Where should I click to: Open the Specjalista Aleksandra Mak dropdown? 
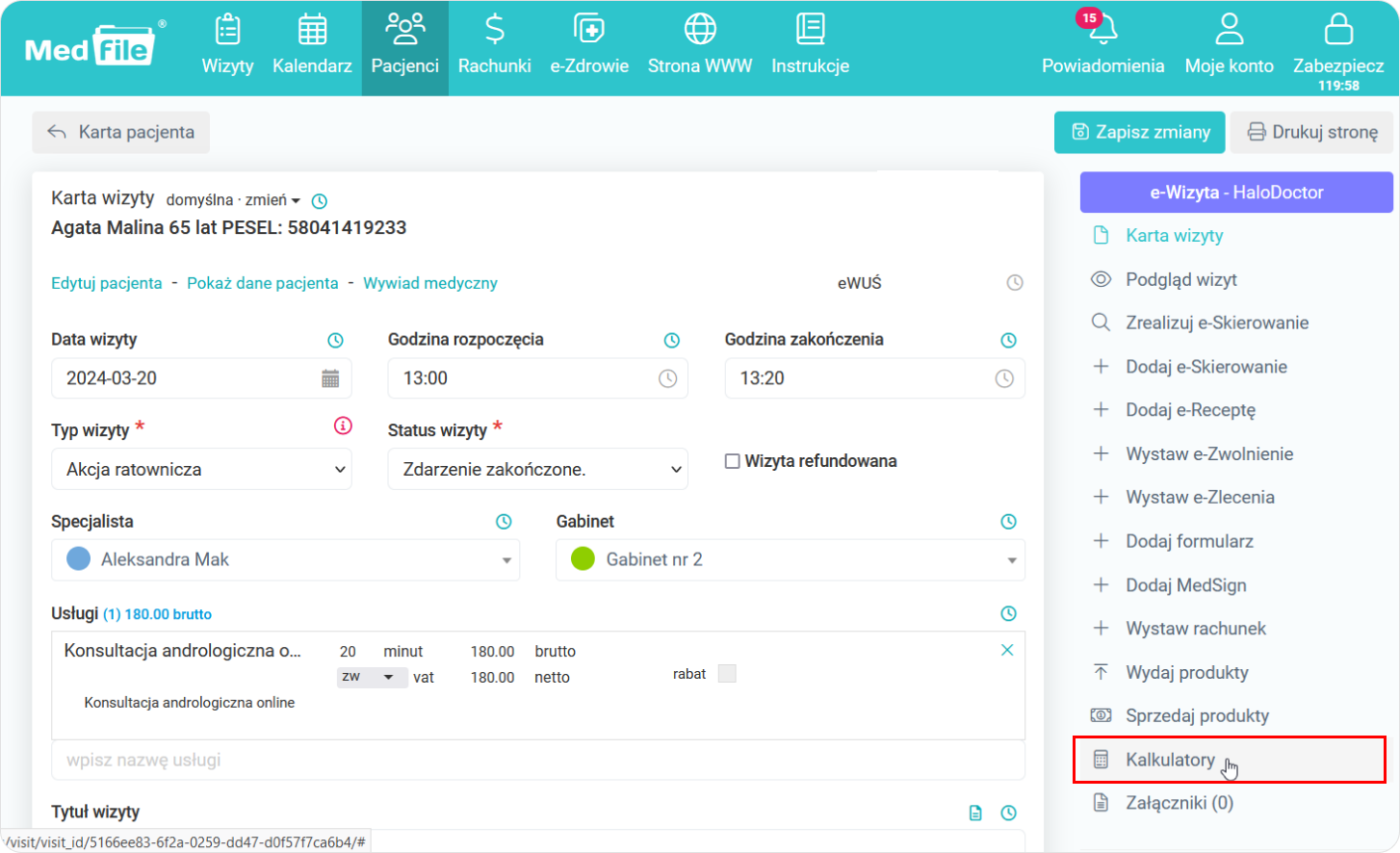coord(285,559)
